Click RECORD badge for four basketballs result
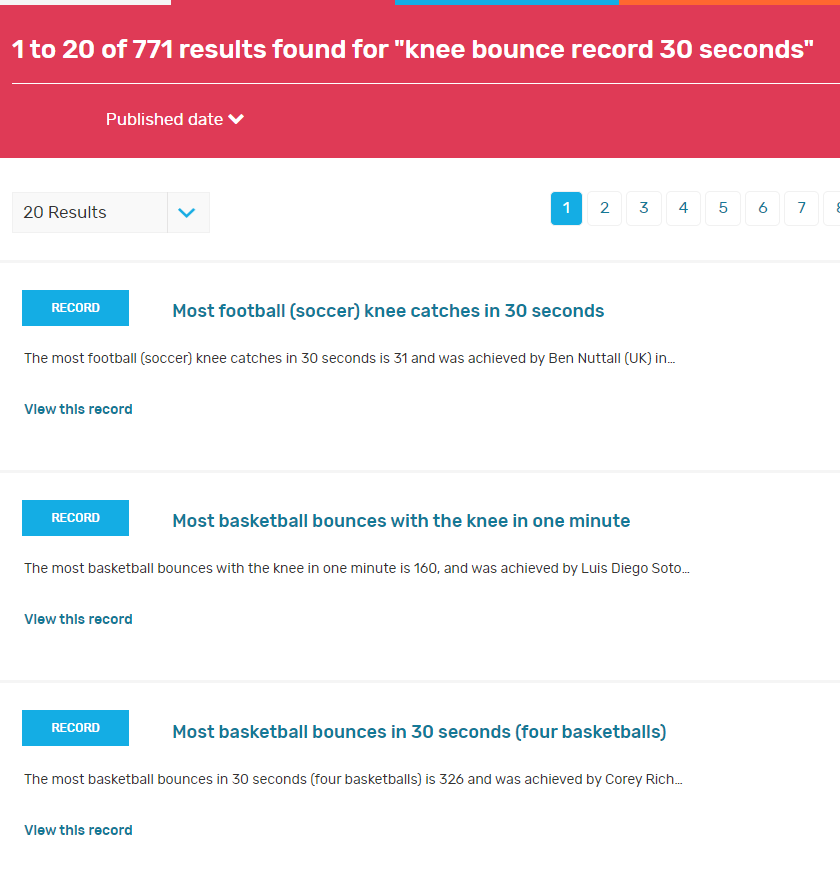Screen dimensions: 840x880 [x=75, y=728]
